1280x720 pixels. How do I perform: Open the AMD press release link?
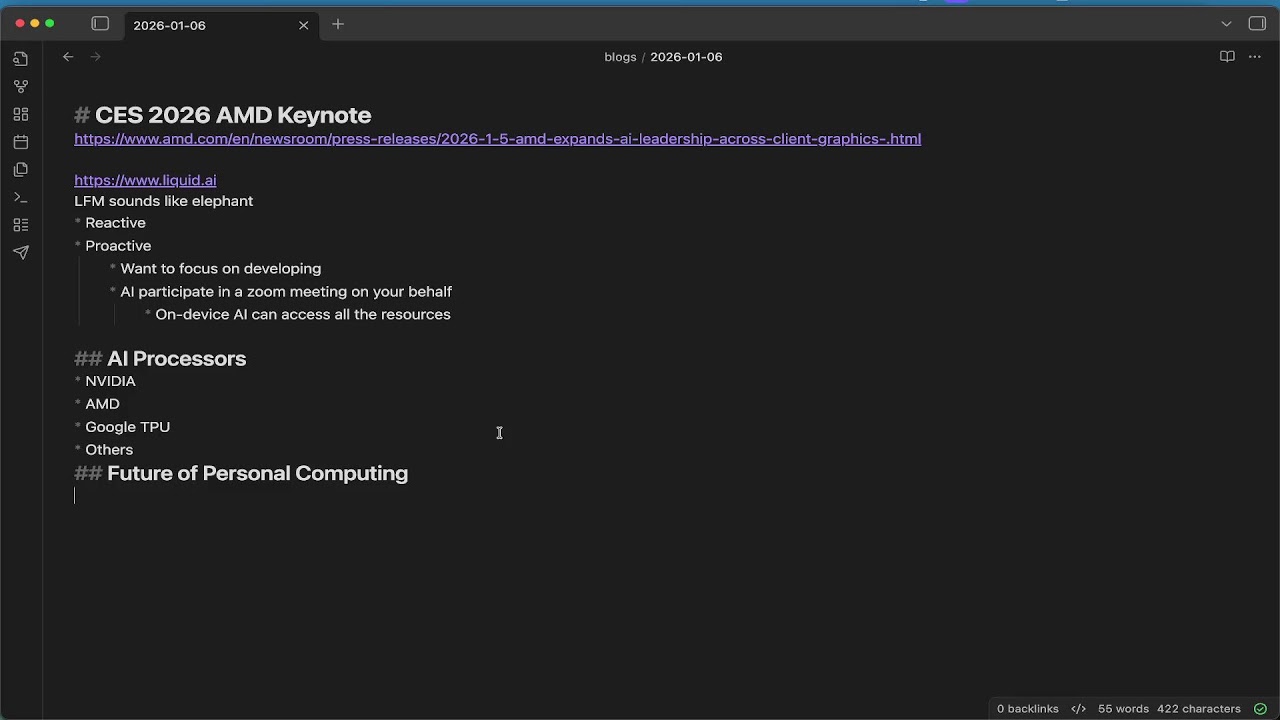coord(497,139)
